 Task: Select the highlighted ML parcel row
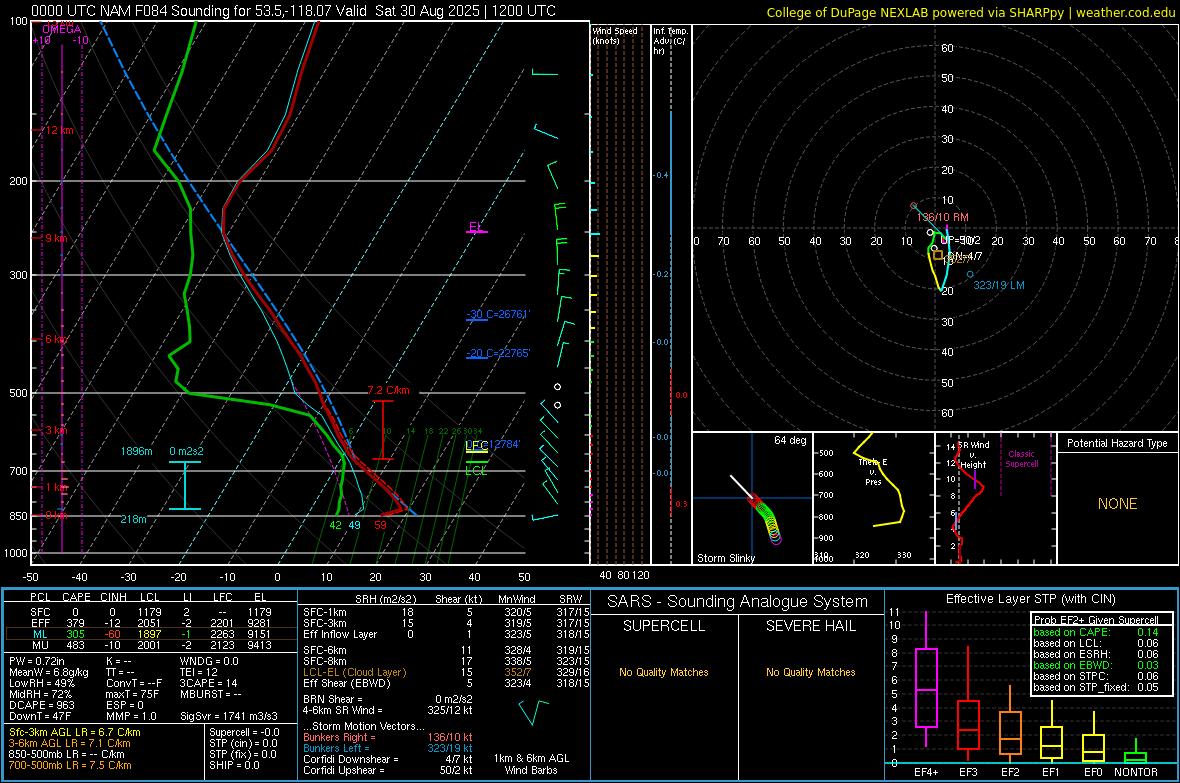click(151, 634)
